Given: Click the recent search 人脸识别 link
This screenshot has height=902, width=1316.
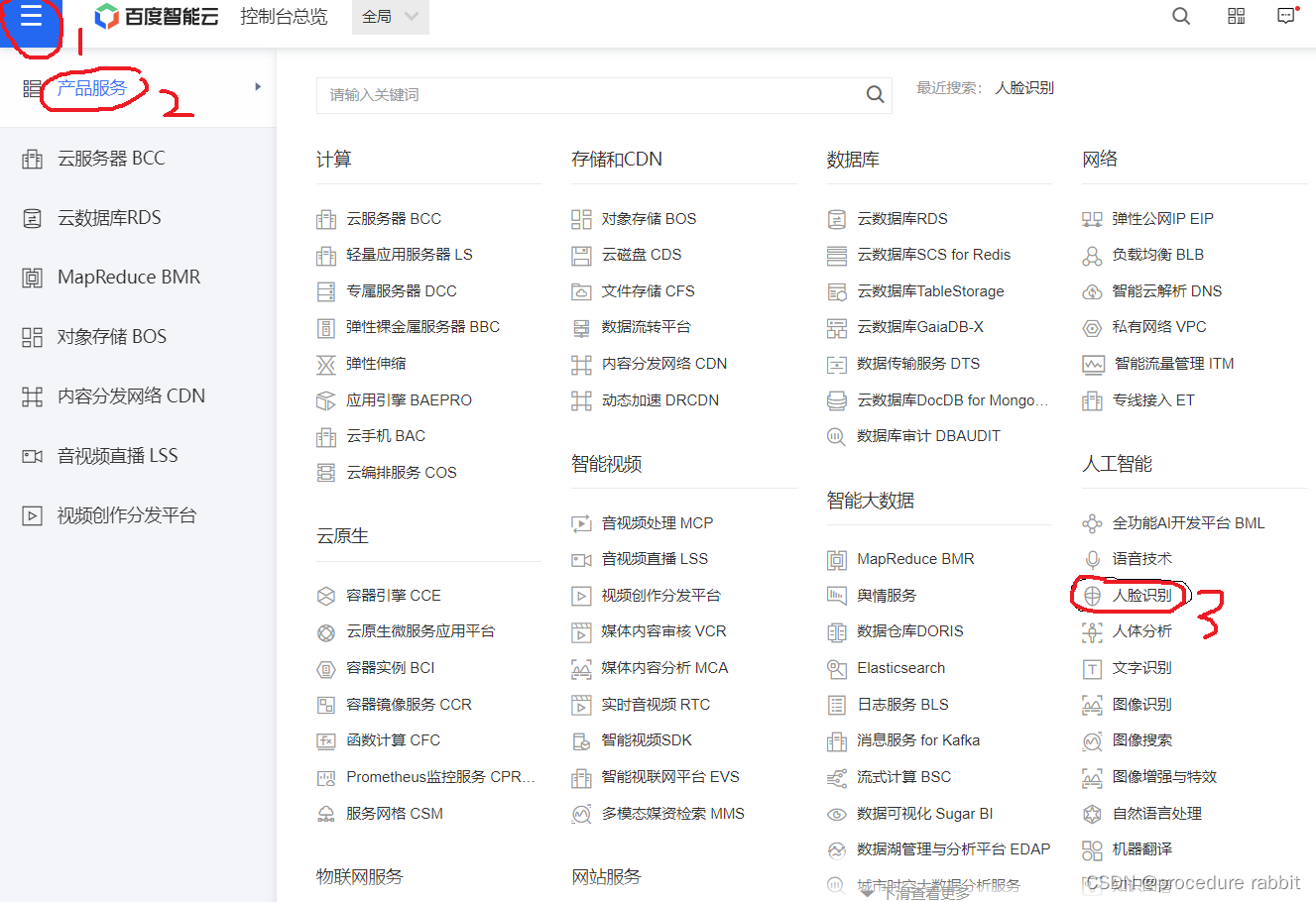Looking at the screenshot, I should pyautogui.click(x=1024, y=88).
